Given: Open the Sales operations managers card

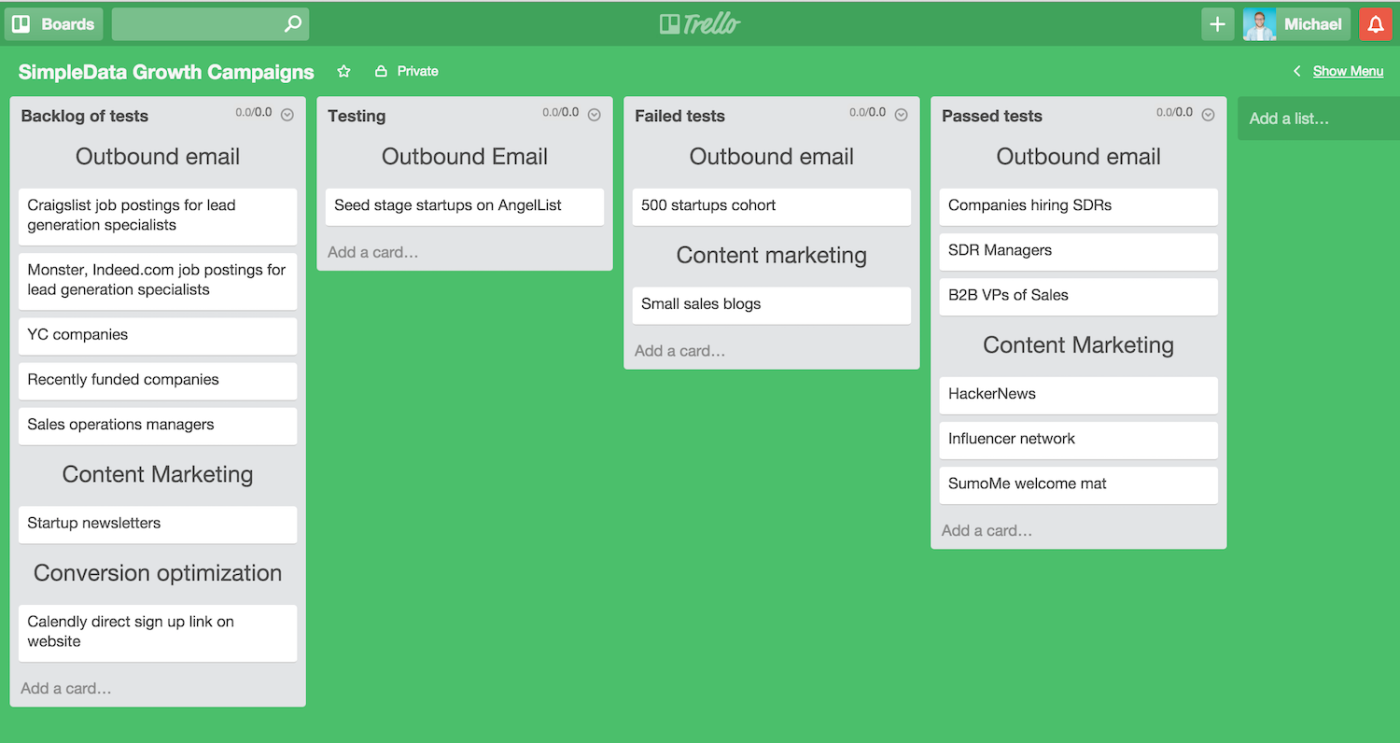Looking at the screenshot, I should (x=158, y=426).
